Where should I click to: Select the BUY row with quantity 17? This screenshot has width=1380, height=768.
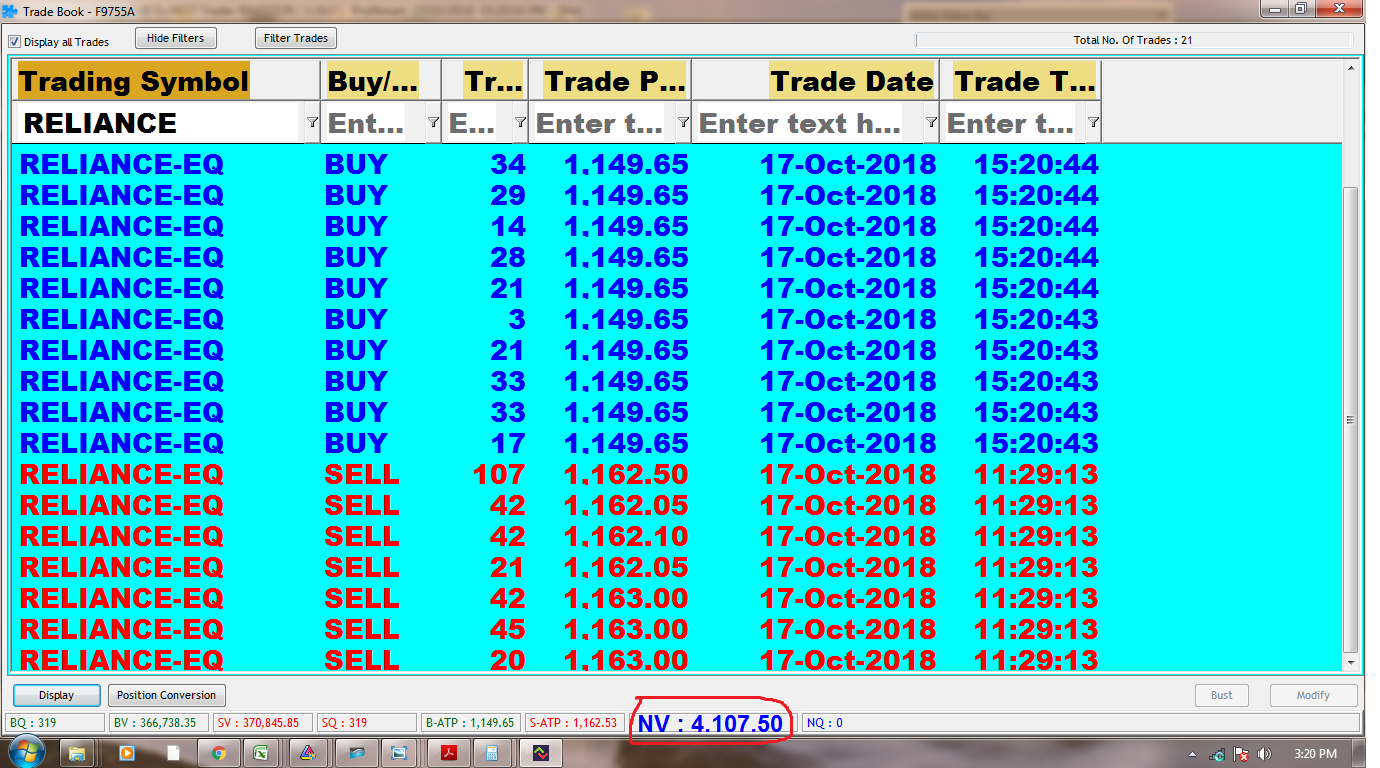pyautogui.click(x=678, y=442)
